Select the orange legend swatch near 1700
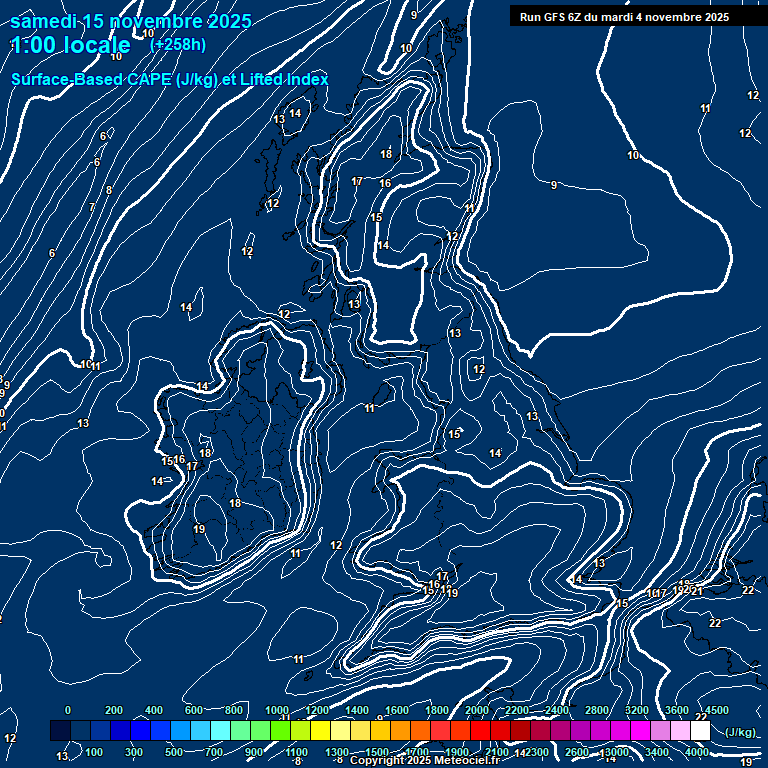Viewport: 768px width, 768px height. (x=420, y=731)
